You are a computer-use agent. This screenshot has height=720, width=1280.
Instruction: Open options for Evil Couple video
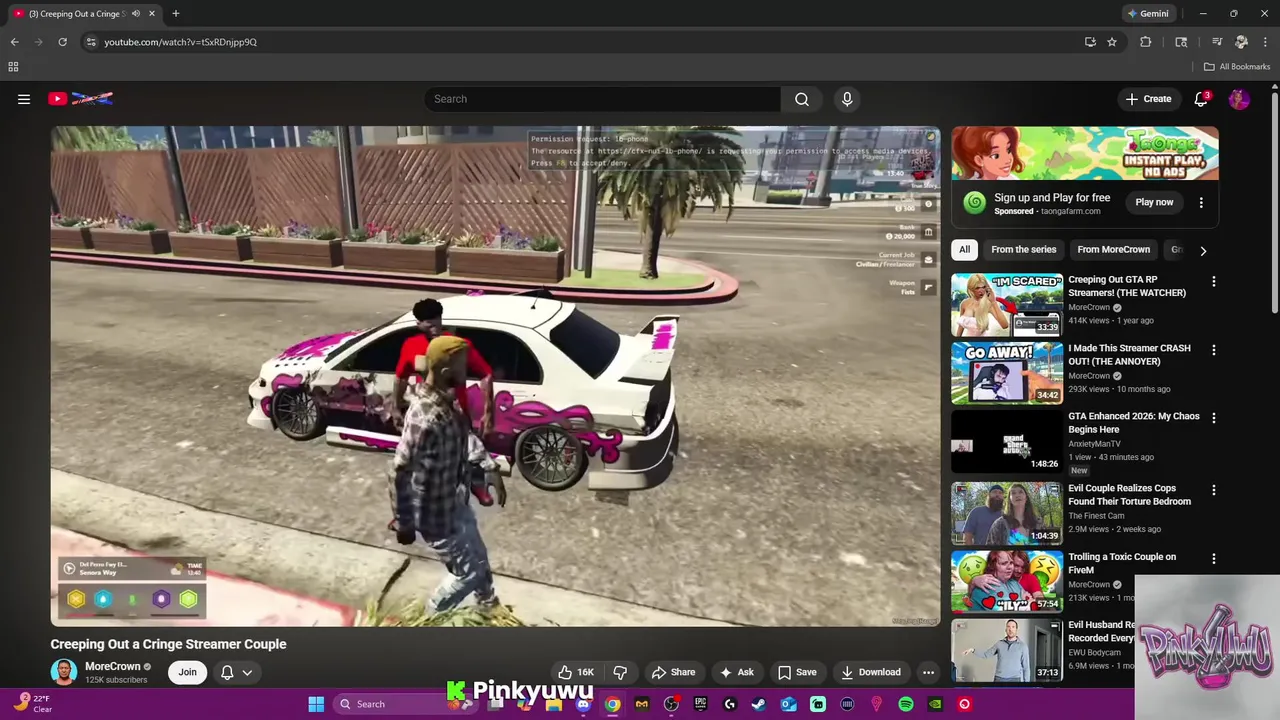point(1214,490)
